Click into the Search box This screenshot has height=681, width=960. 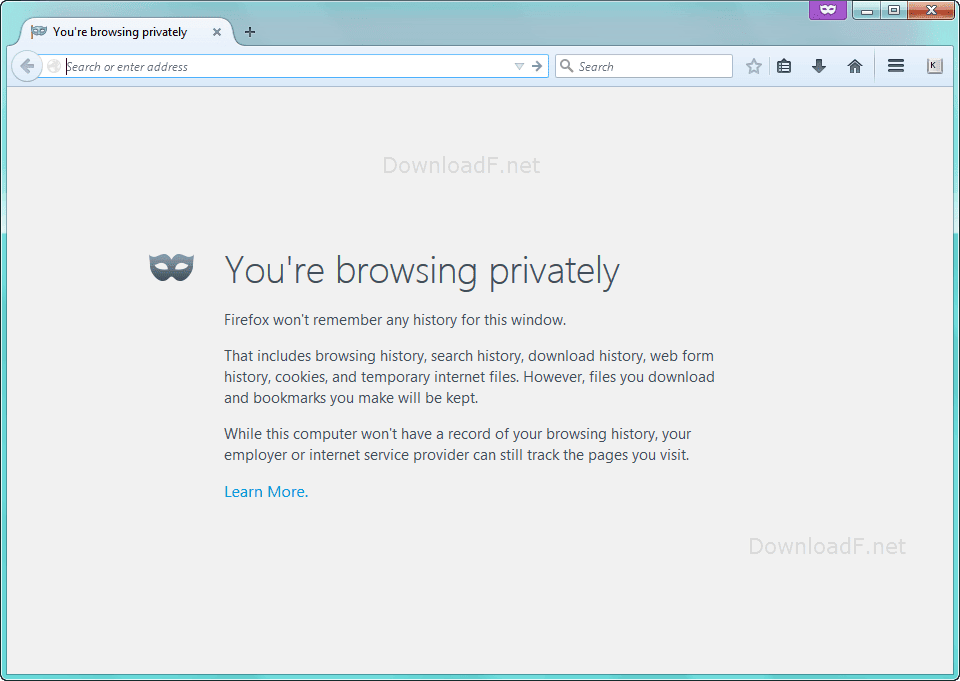tap(644, 66)
